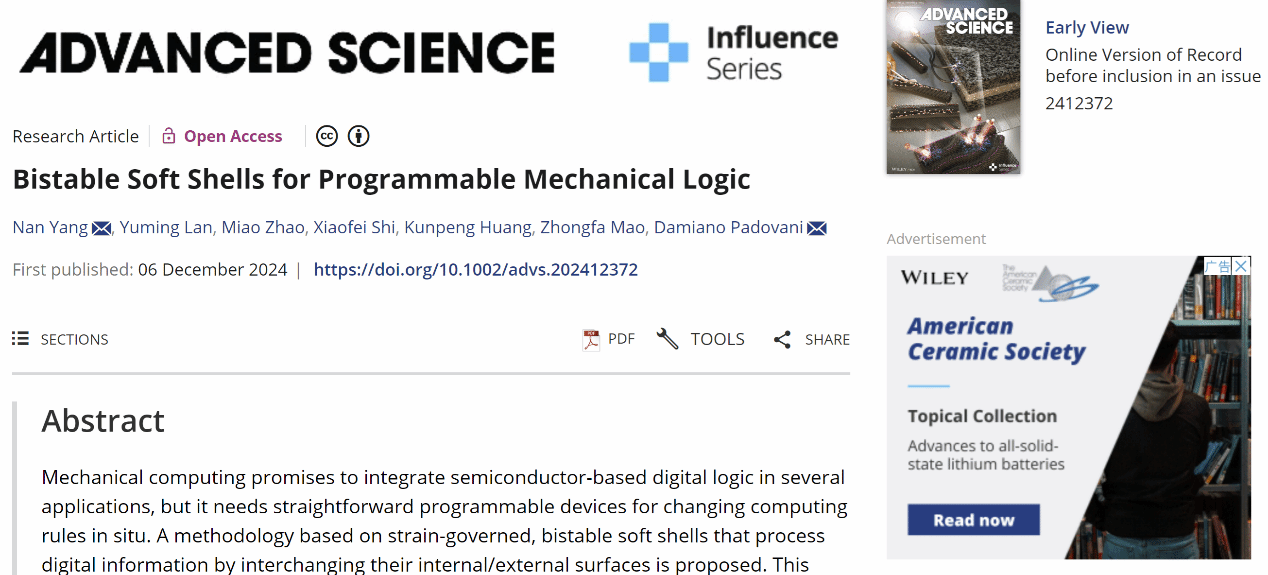The width and height of the screenshot is (1268, 575).
Task: Expand the TOOLS menu
Action: point(717,339)
